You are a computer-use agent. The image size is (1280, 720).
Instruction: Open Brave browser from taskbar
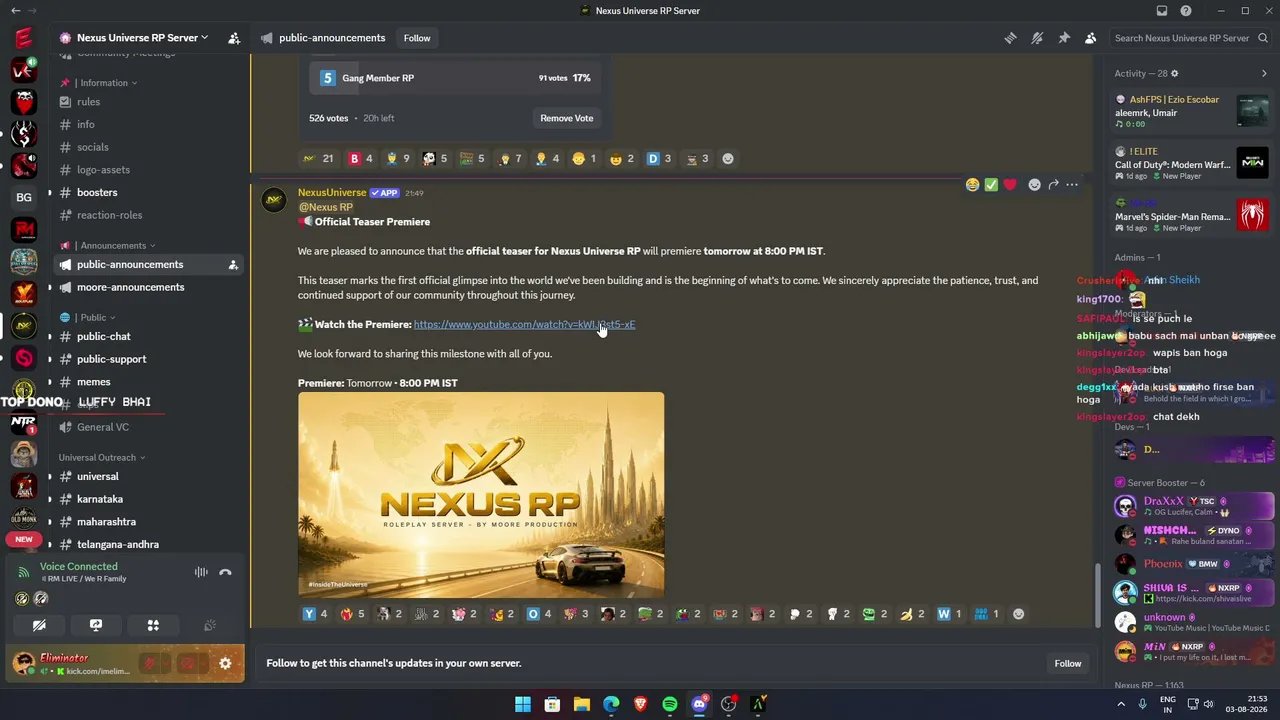coord(640,704)
